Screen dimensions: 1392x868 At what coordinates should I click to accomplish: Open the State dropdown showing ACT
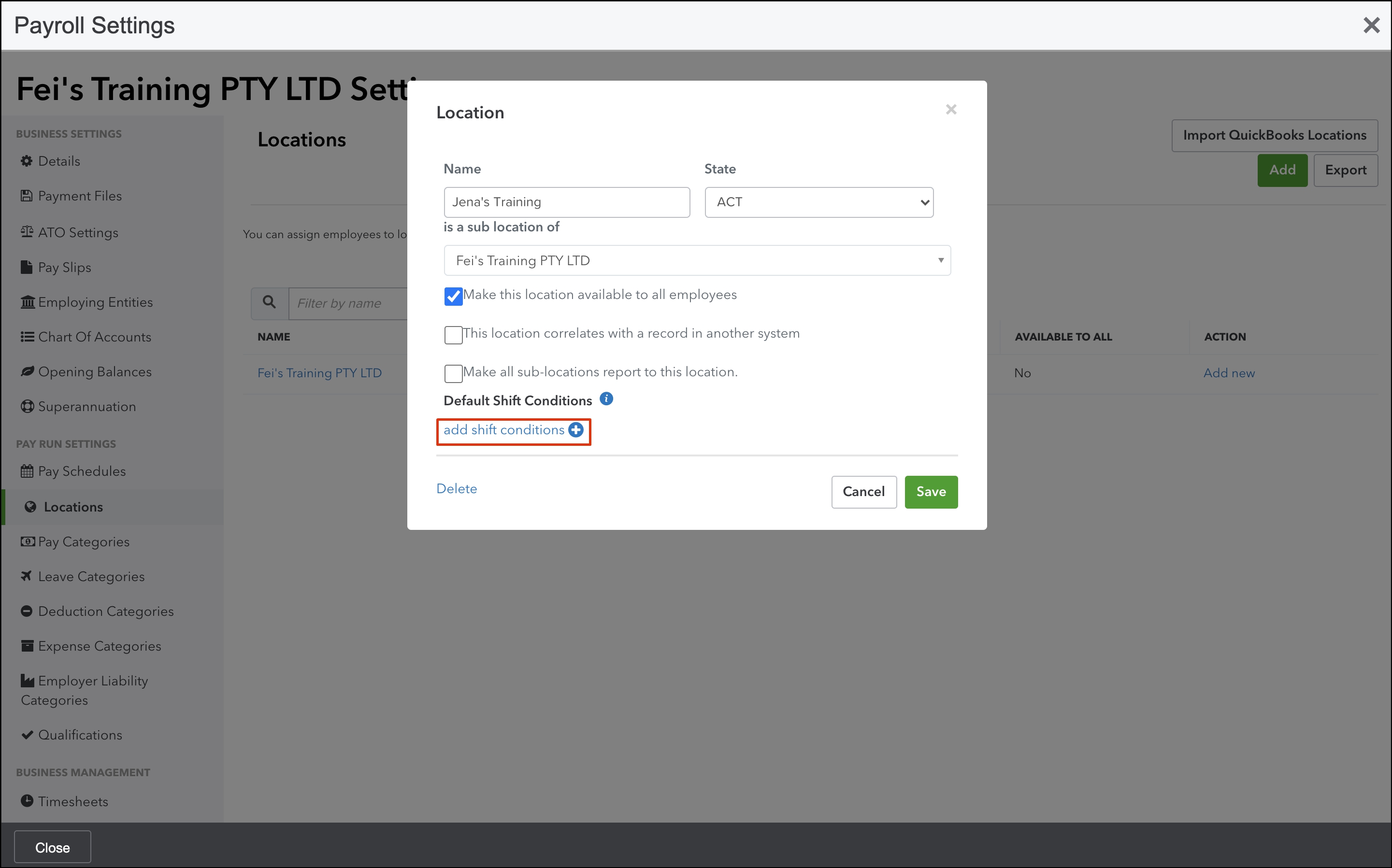(818, 202)
